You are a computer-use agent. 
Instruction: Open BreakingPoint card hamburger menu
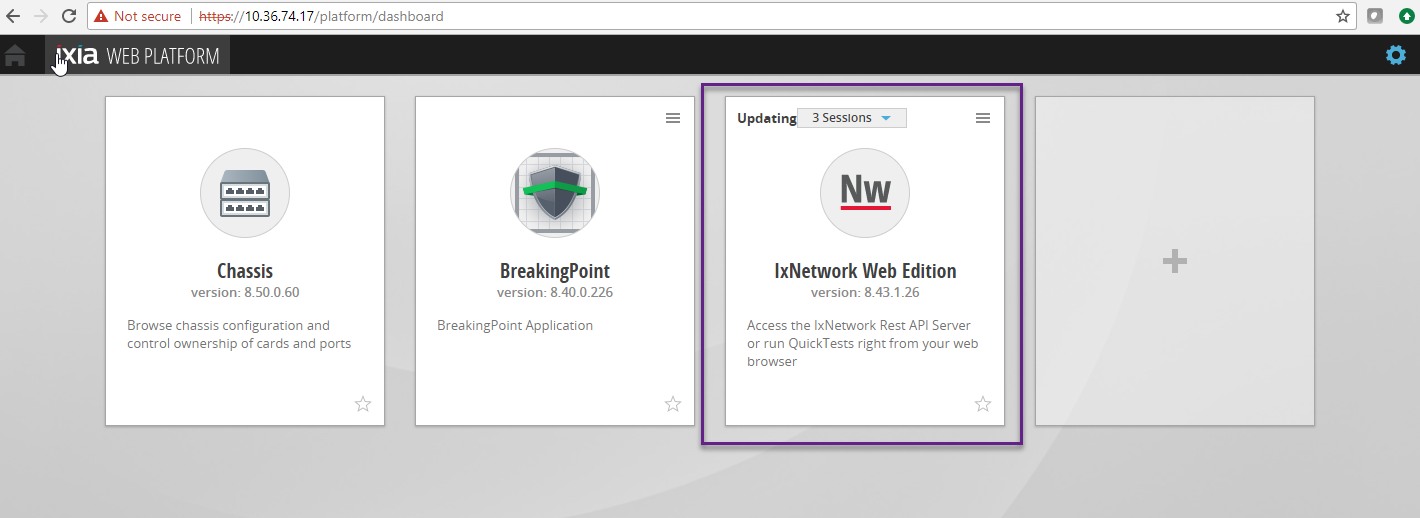pyautogui.click(x=673, y=118)
